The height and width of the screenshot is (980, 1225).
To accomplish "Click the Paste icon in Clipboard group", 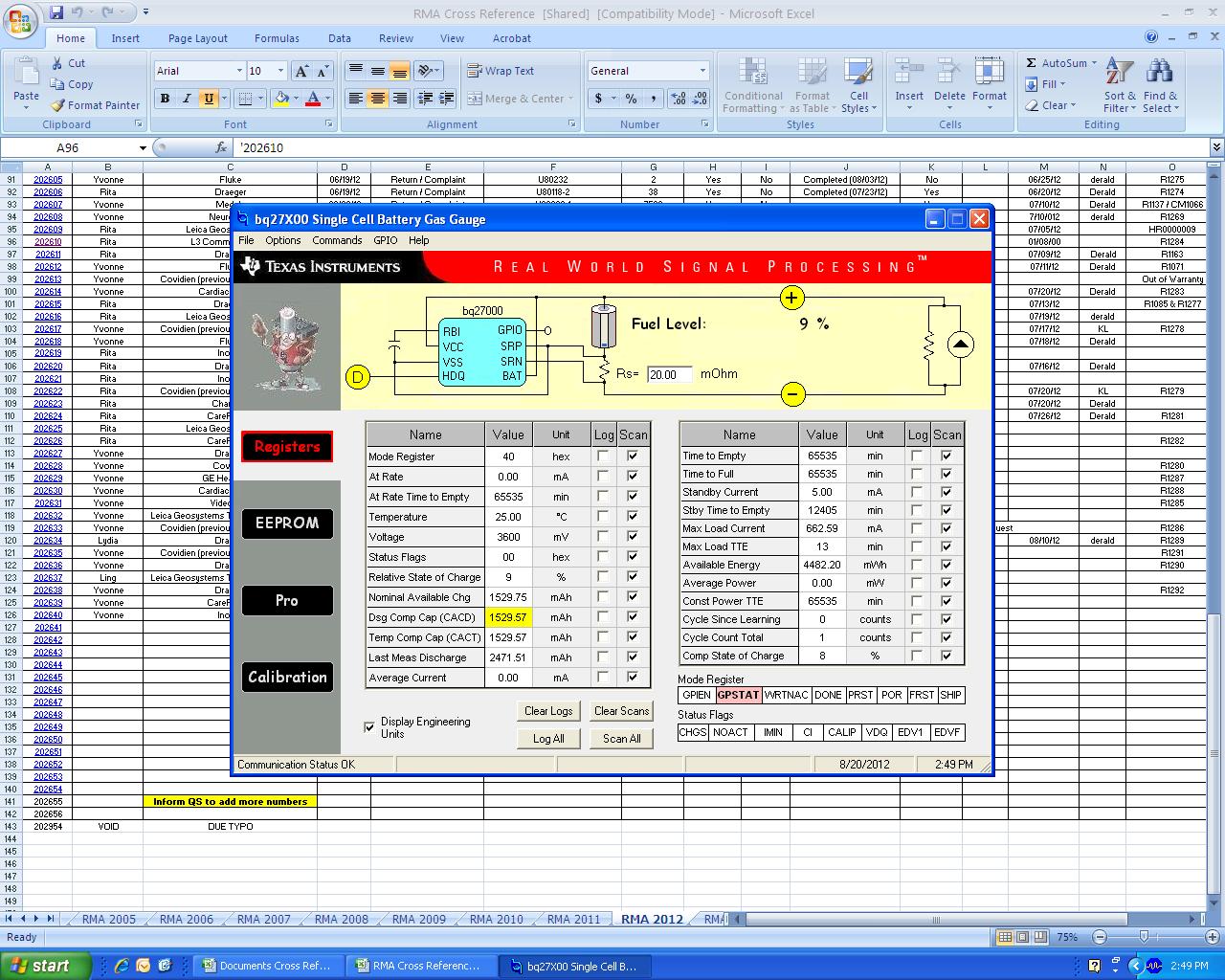I will tap(26, 74).
